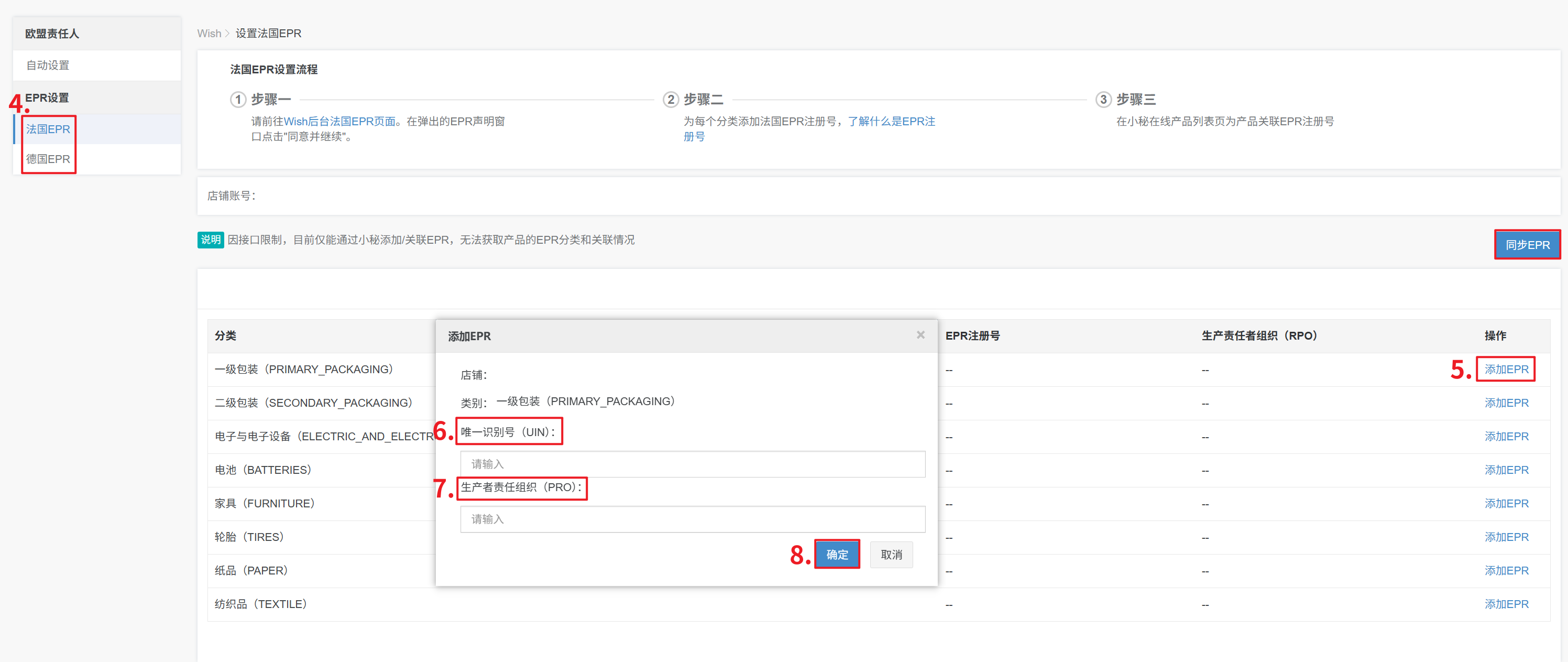1568x662 pixels.
Task: Confirm dialog with 确定 button
Action: tap(837, 554)
